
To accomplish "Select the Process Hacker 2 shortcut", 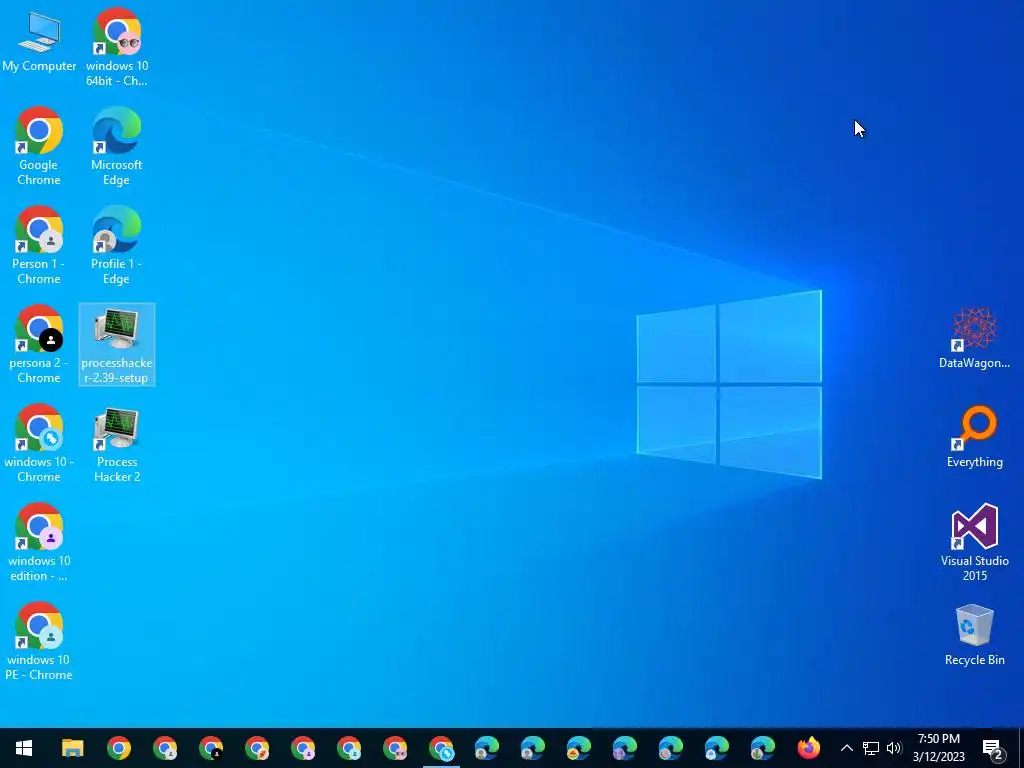I will coord(117,444).
